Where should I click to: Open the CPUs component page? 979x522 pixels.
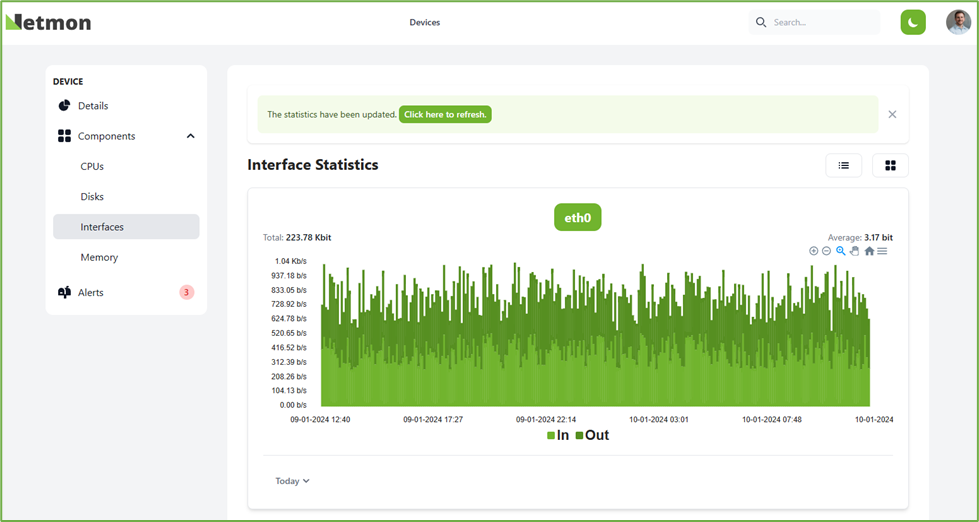92,167
